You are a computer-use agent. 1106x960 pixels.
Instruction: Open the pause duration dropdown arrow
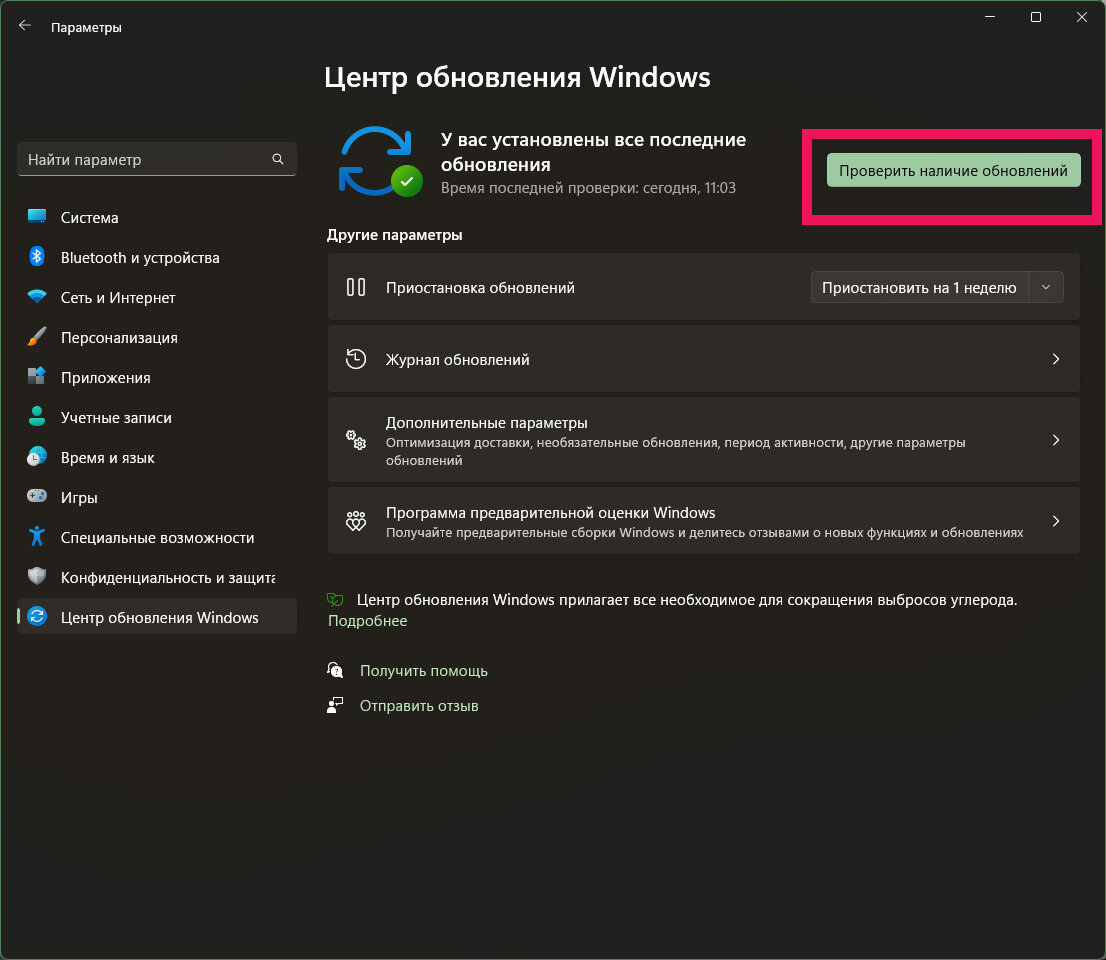point(1046,287)
